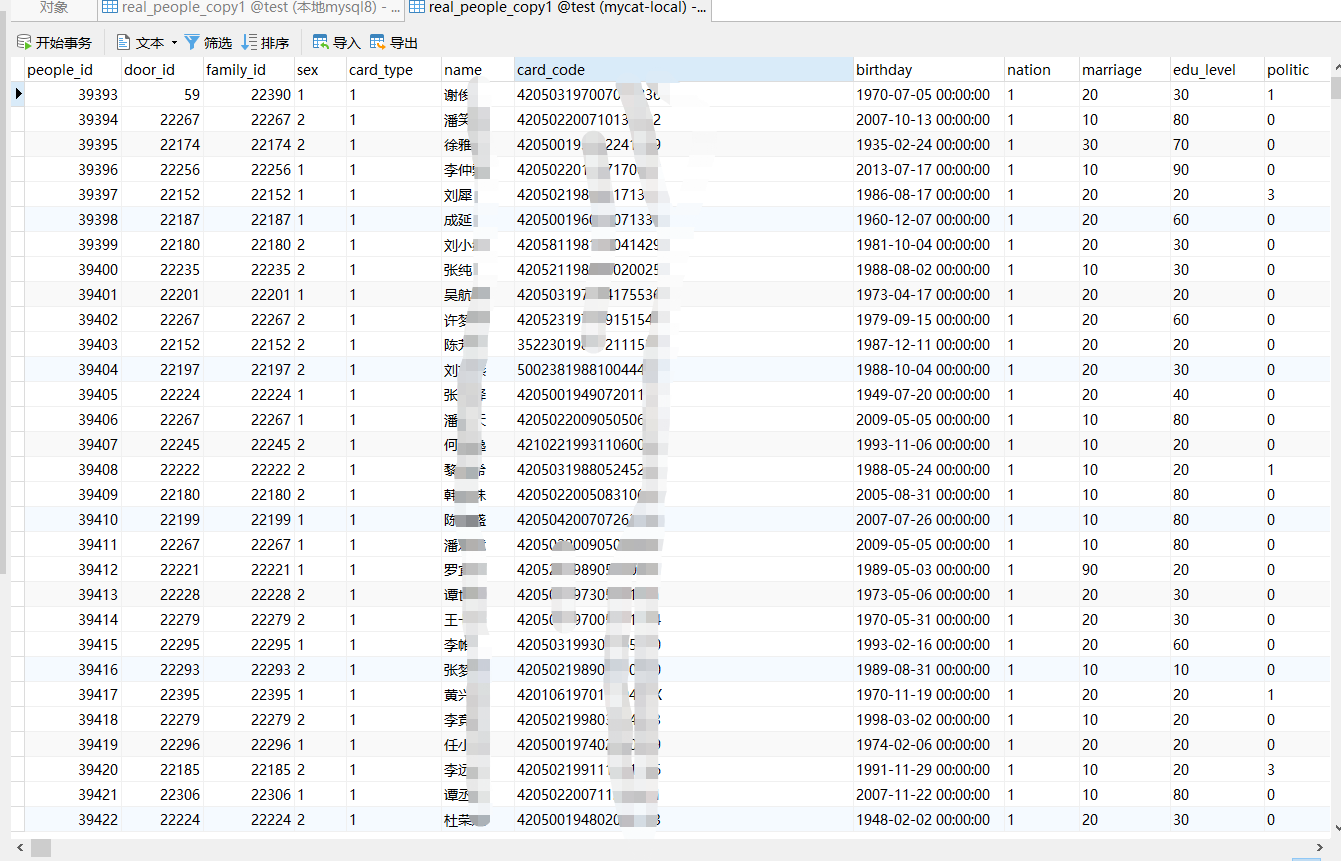Click the edu_level column header
1341x861 pixels.
1217,70
